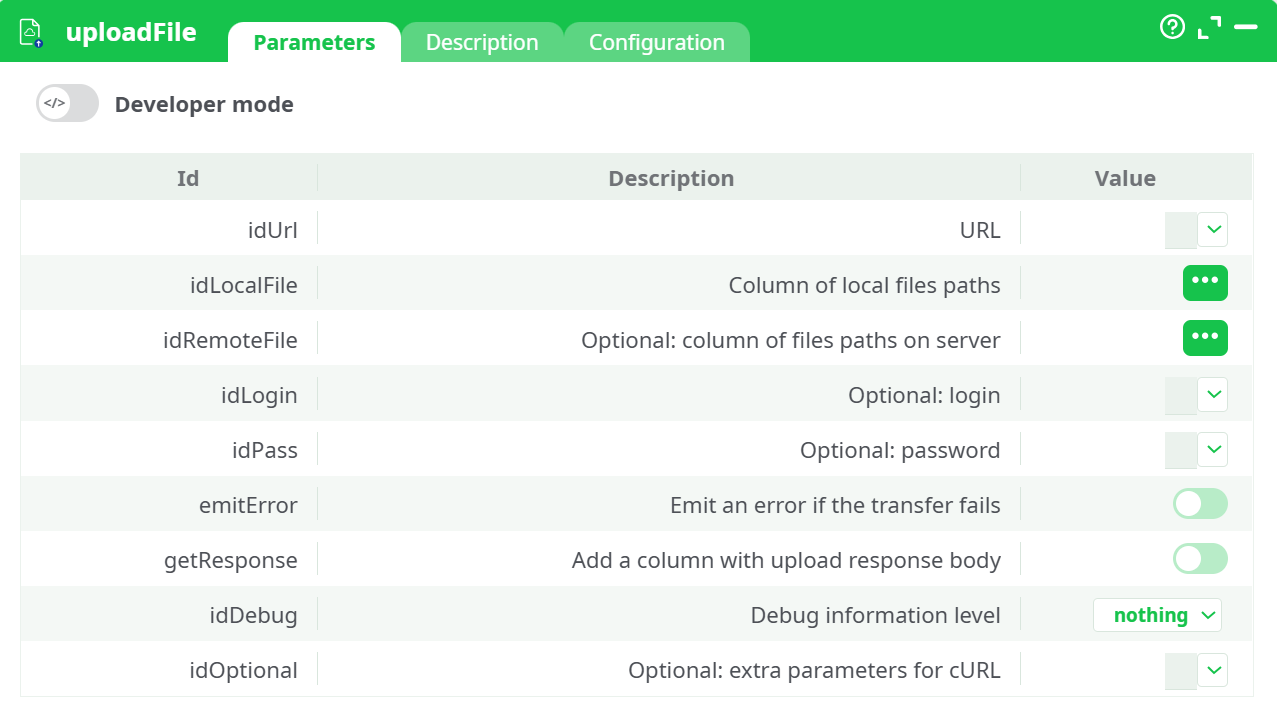This screenshot has width=1277, height=722.
Task: Open the Optional: password value selector
Action: click(x=1212, y=449)
